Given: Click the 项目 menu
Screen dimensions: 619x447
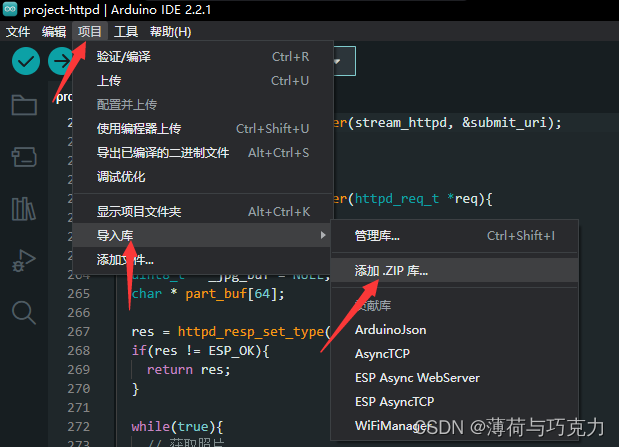Looking at the screenshot, I should (x=90, y=32).
